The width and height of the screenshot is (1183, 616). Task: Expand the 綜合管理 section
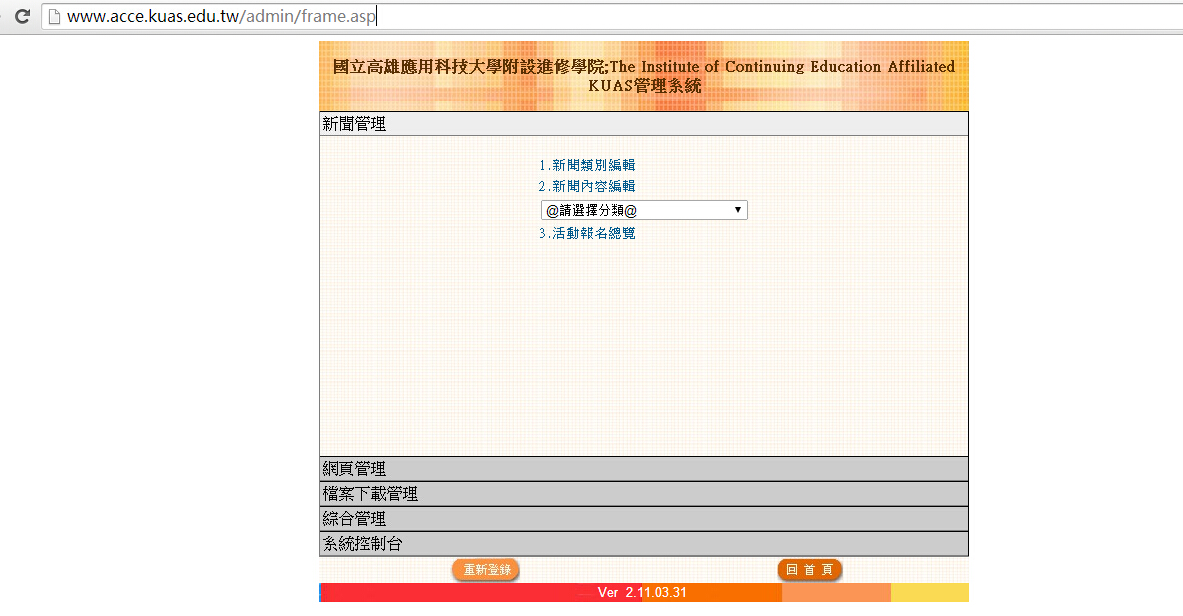pos(644,519)
